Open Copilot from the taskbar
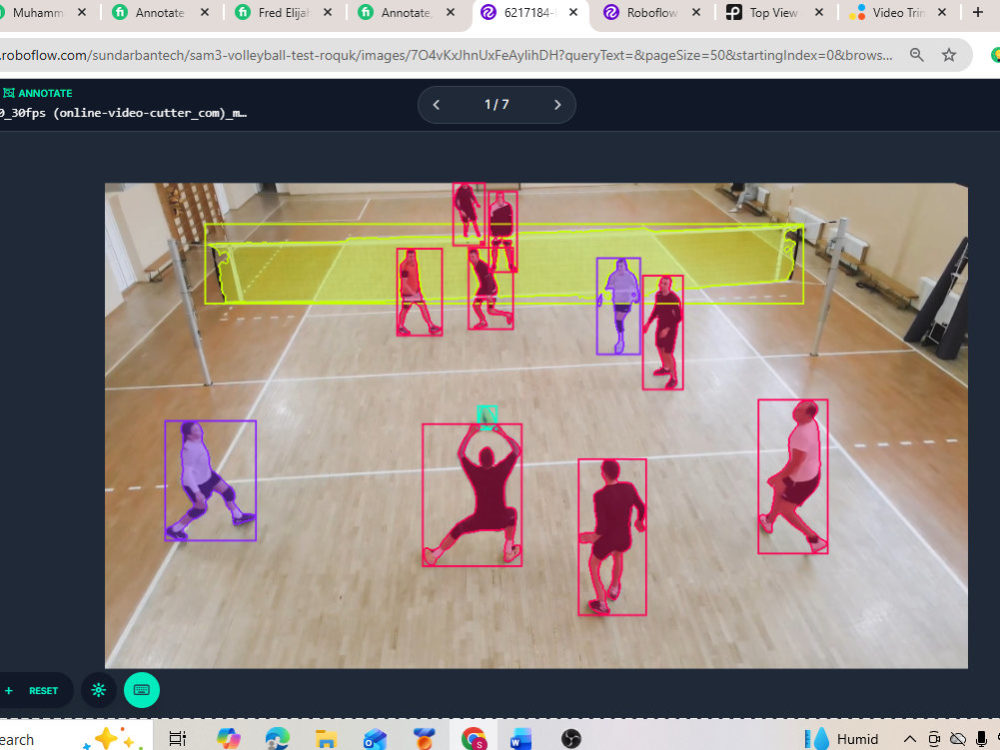The height and width of the screenshot is (750, 1000). click(x=228, y=739)
